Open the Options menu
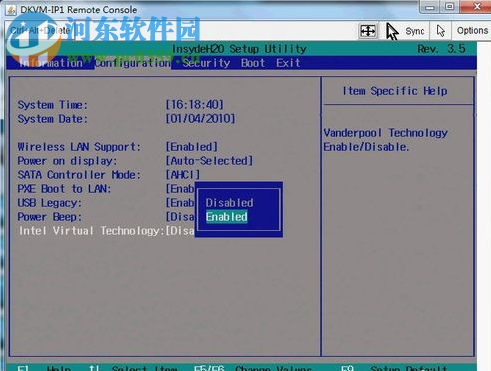 (x=472, y=31)
